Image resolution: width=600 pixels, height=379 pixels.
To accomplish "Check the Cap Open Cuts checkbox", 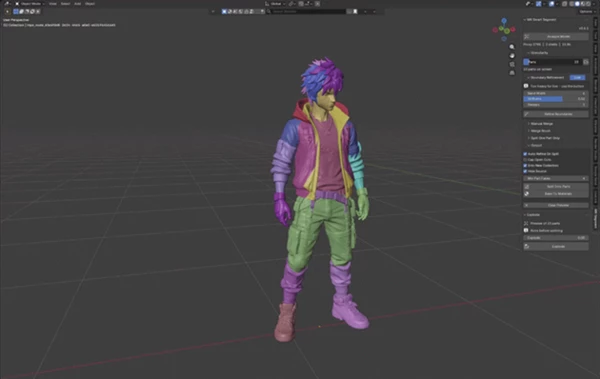I will coord(525,160).
